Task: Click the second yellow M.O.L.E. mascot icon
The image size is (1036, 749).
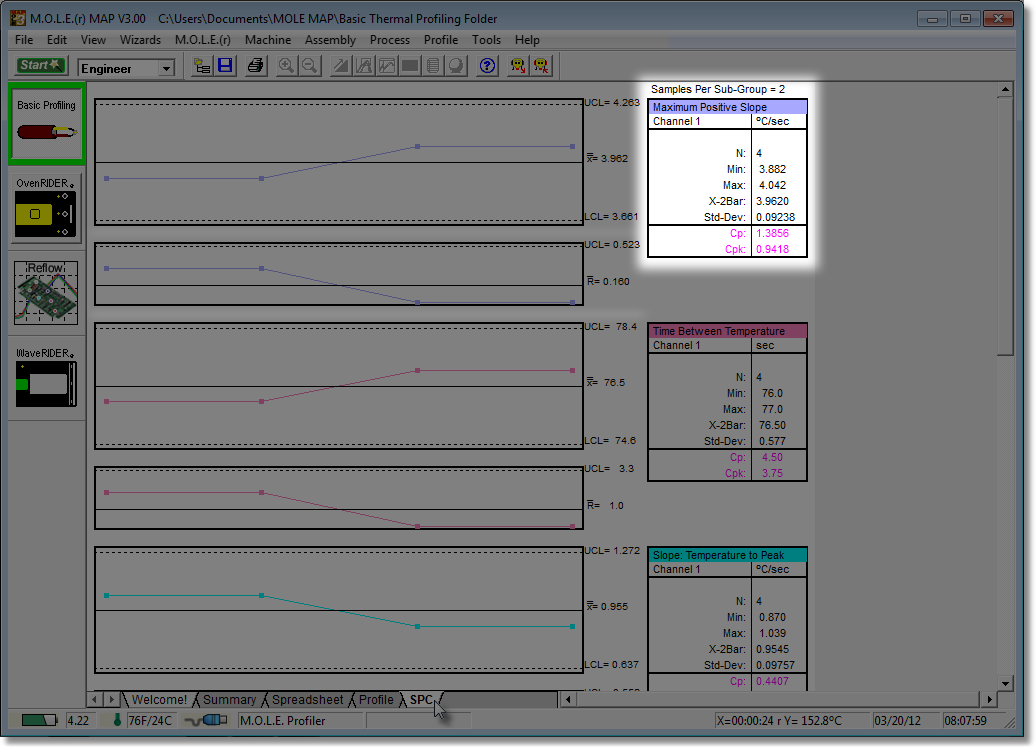Action: pos(541,66)
